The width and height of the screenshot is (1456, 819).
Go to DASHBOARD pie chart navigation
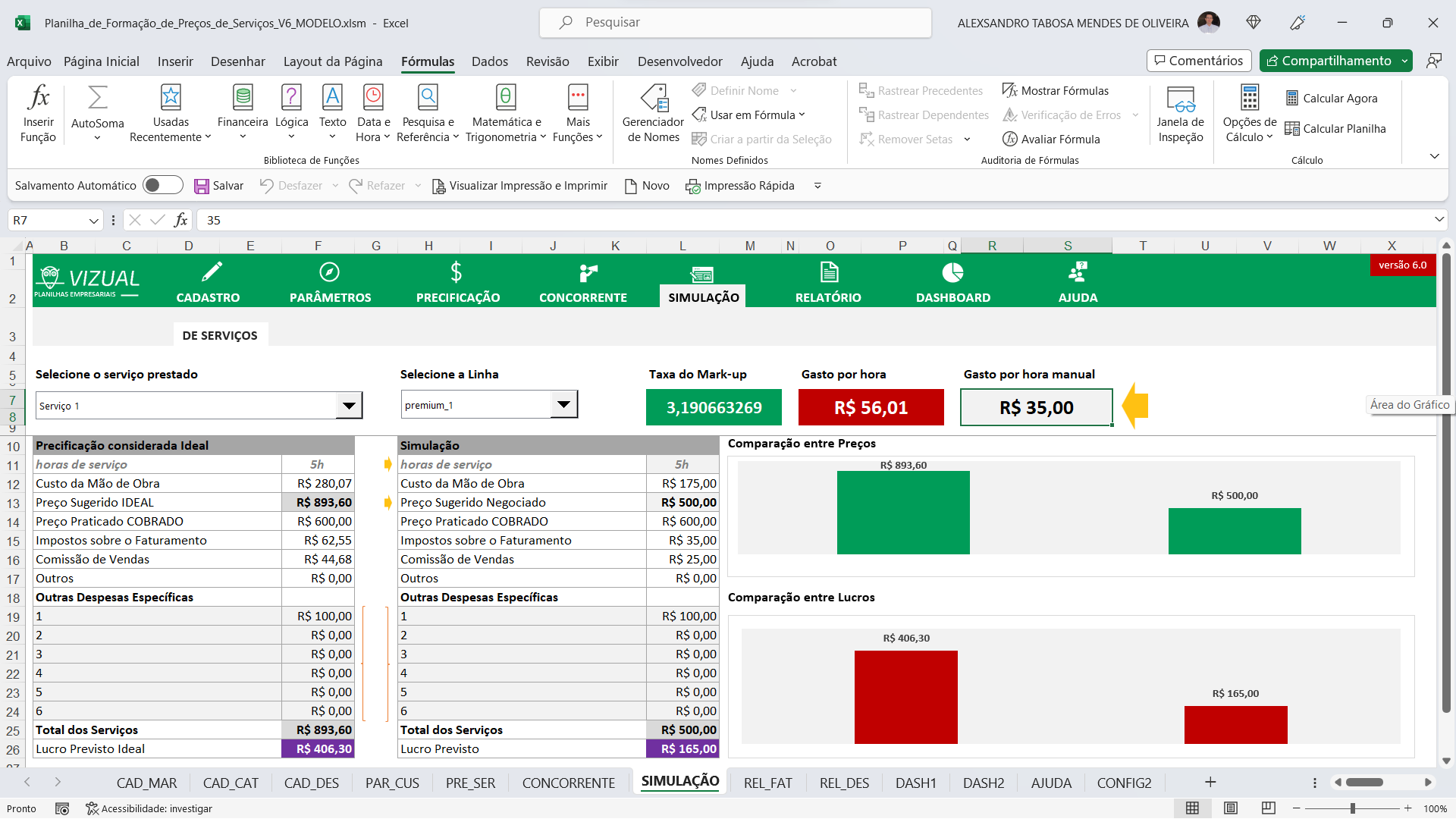[x=953, y=282]
